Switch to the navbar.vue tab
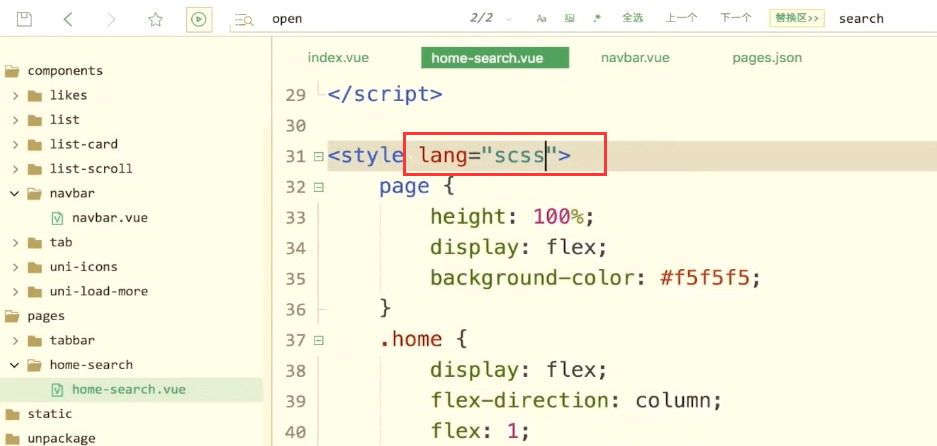Image resolution: width=937 pixels, height=446 pixels. [x=635, y=58]
